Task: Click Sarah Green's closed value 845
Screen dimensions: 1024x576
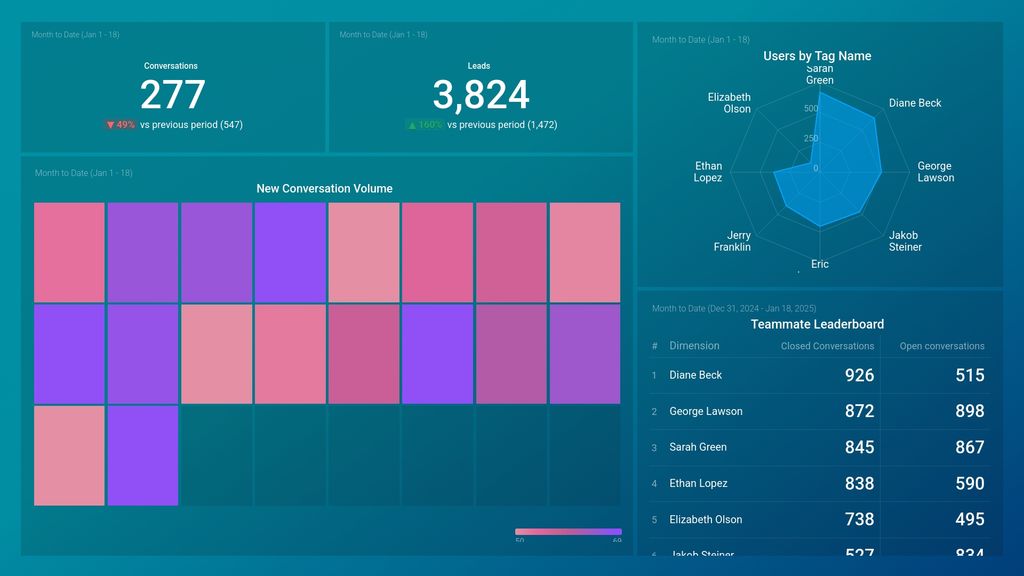Action: pos(859,447)
